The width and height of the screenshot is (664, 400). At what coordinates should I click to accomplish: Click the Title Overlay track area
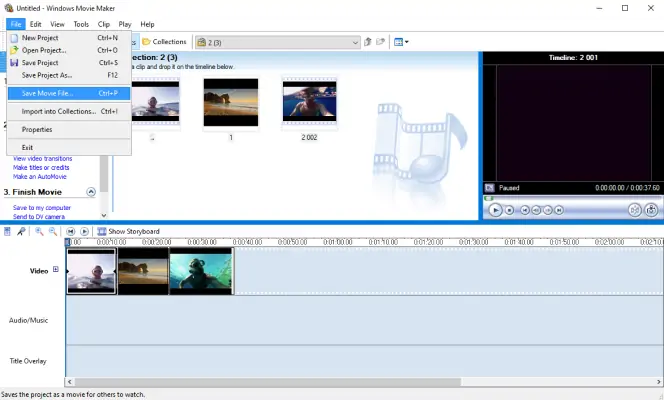tap(365, 361)
